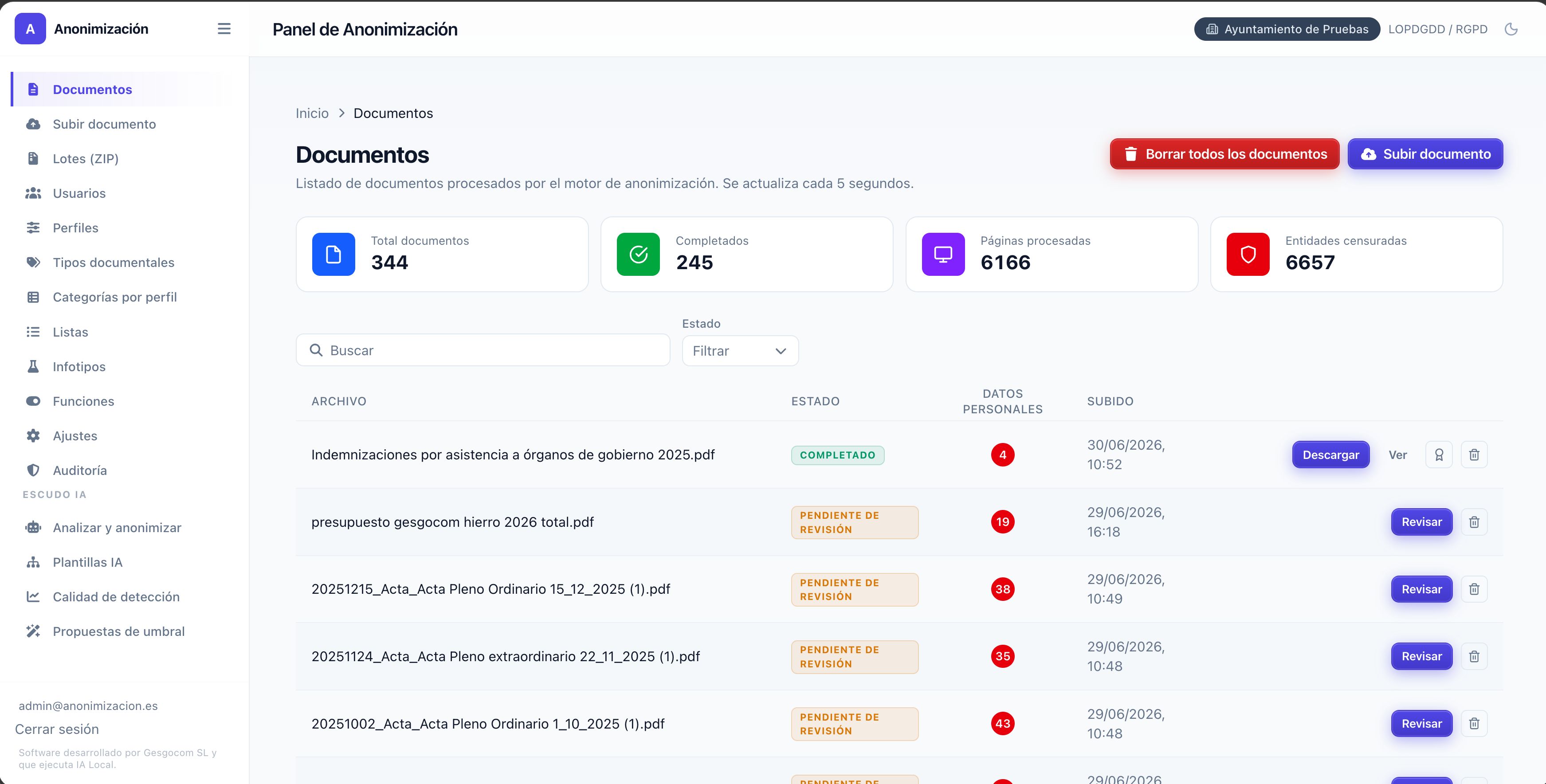Delete the Acta Pleno extraordinario 22_11_2025 file
Viewport: 1546px width, 784px height.
1474,657
